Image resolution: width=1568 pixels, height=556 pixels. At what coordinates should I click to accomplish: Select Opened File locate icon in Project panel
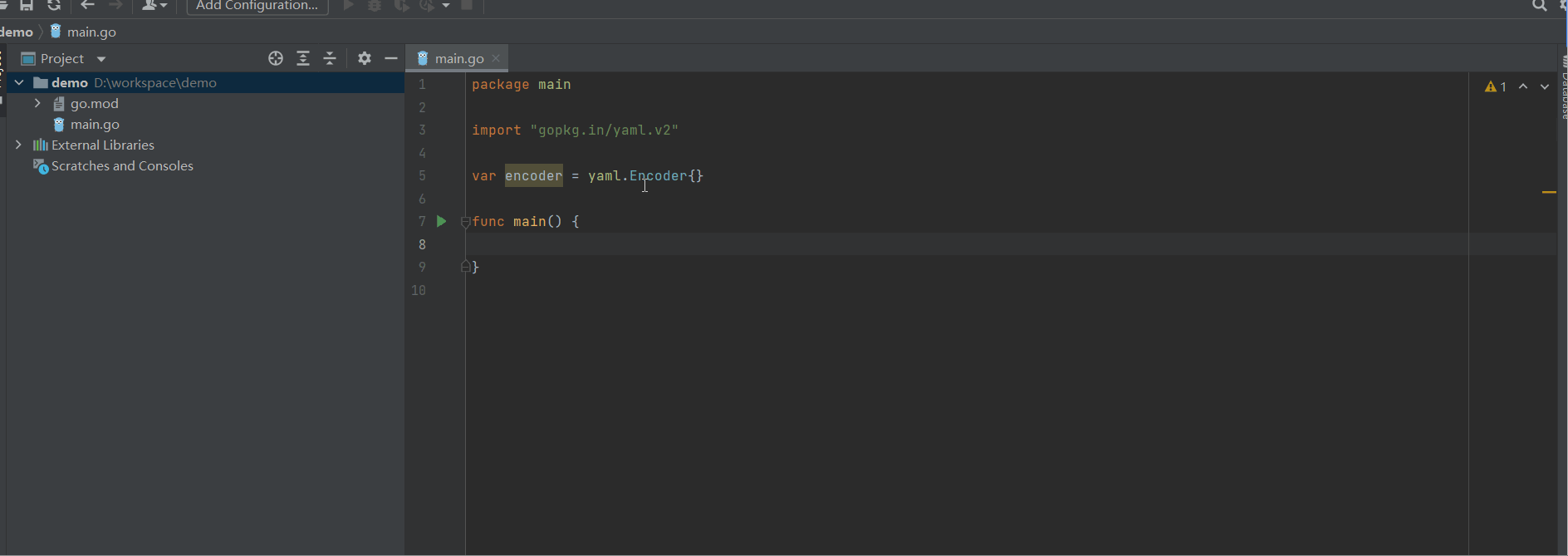(276, 58)
